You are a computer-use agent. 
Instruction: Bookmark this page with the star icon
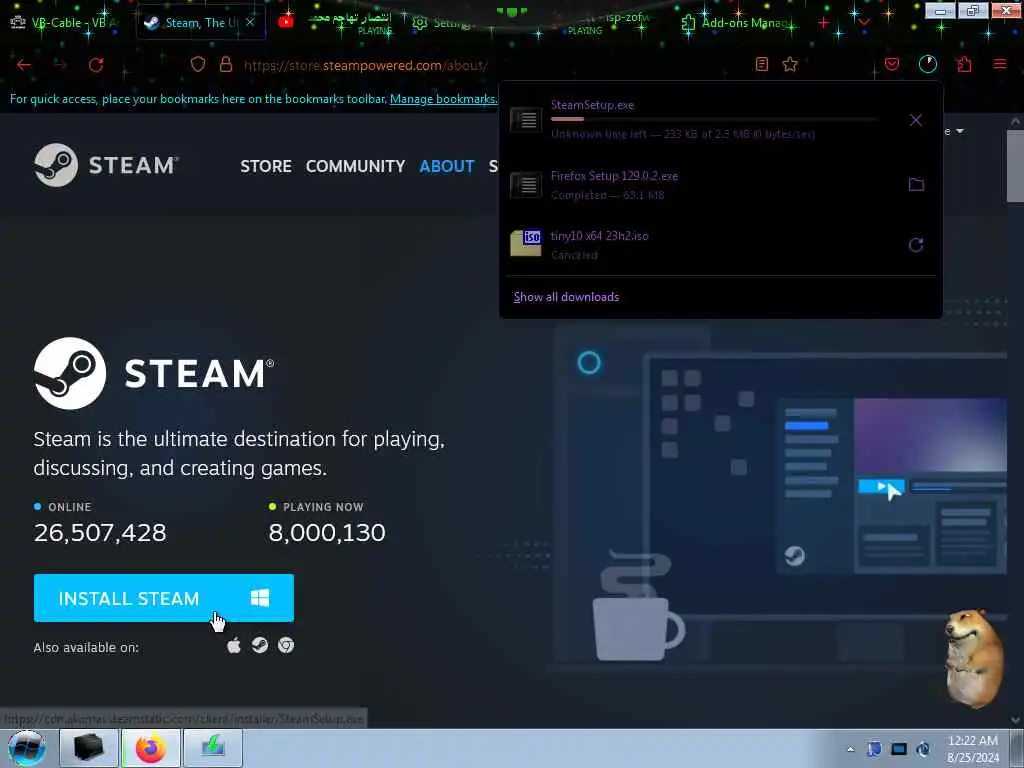pos(790,64)
